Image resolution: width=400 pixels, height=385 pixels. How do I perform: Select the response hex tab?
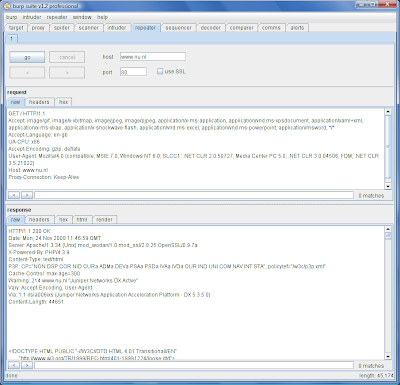(x=63, y=220)
